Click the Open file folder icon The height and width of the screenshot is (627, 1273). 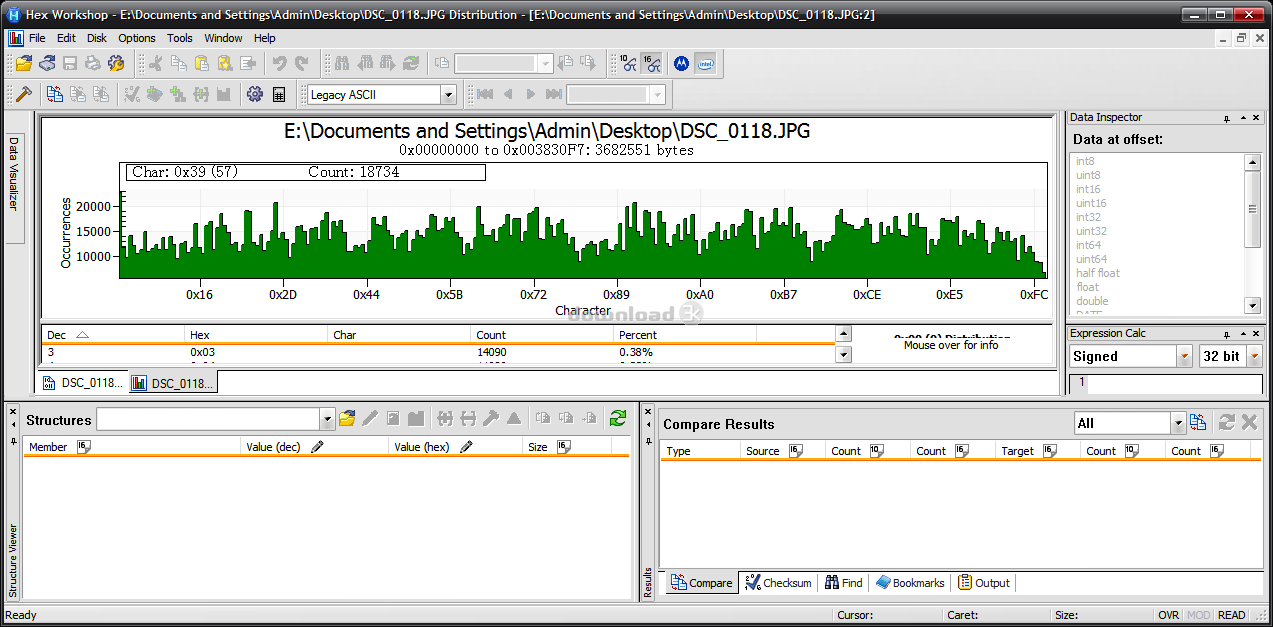coord(24,63)
